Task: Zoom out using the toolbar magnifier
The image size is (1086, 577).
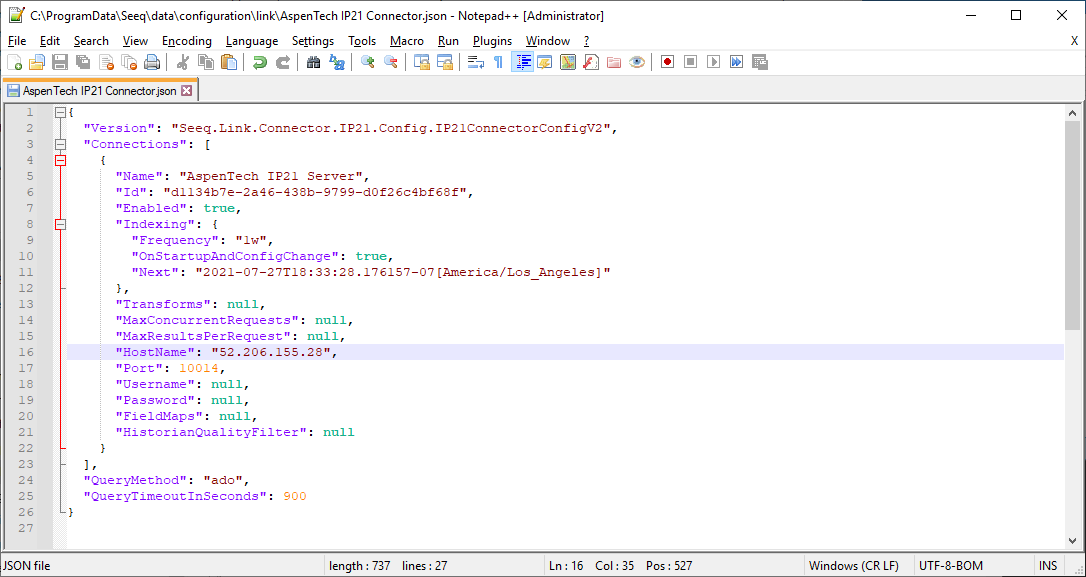Action: [x=391, y=62]
